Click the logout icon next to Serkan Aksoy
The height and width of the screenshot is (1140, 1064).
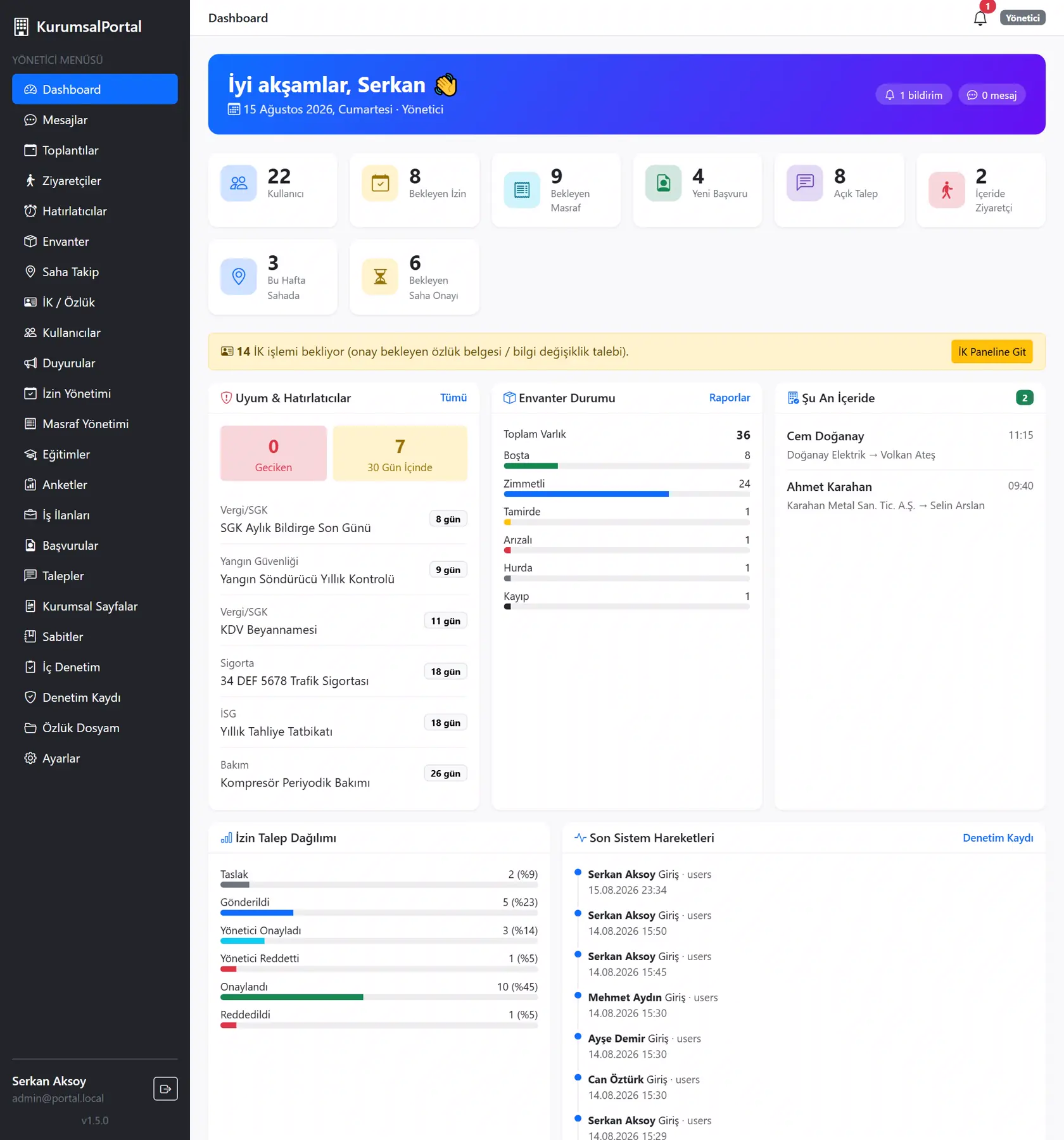pyautogui.click(x=165, y=1089)
